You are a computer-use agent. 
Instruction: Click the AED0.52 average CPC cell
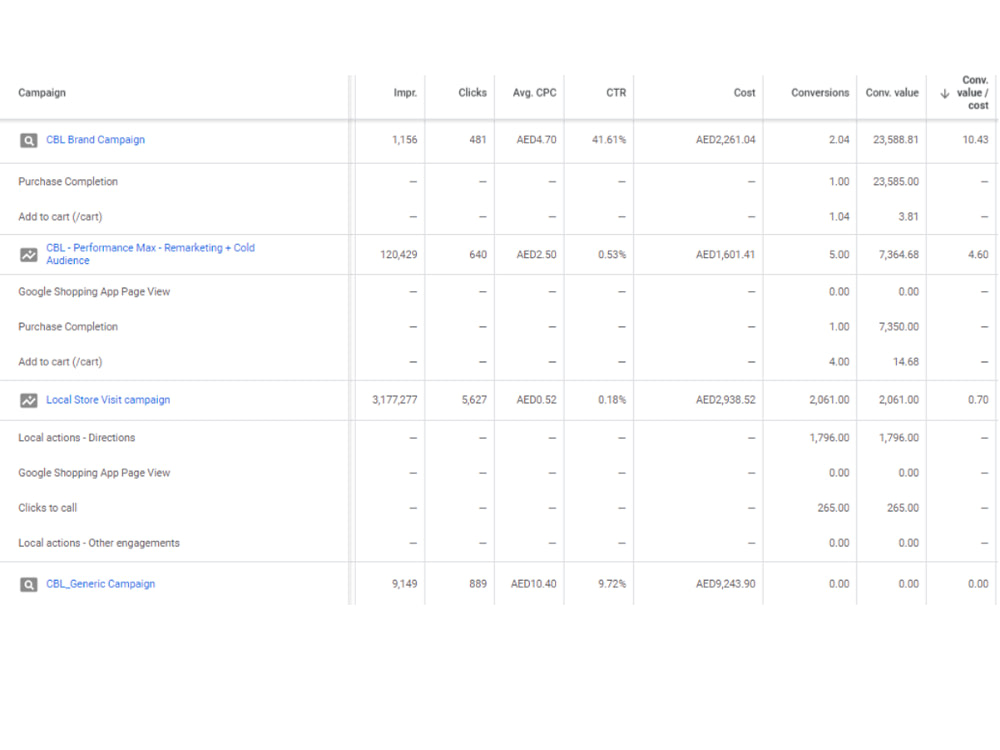pyautogui.click(x=536, y=400)
